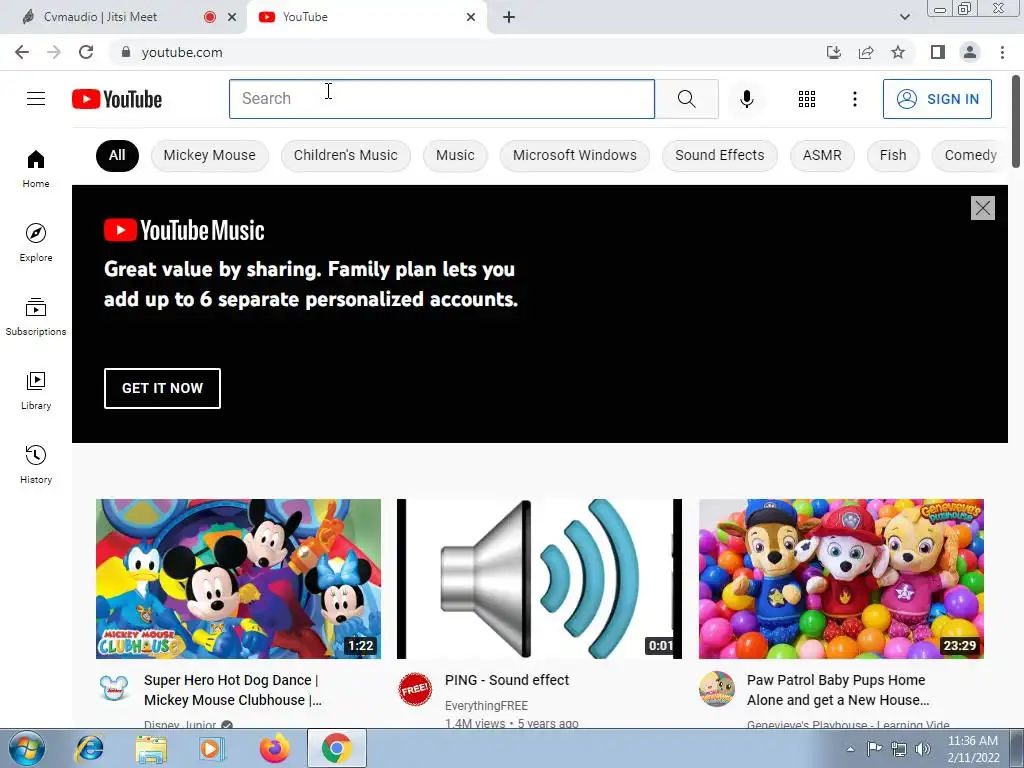This screenshot has height=768, width=1024.
Task: Bookmark this page with star icon
Action: (x=898, y=52)
